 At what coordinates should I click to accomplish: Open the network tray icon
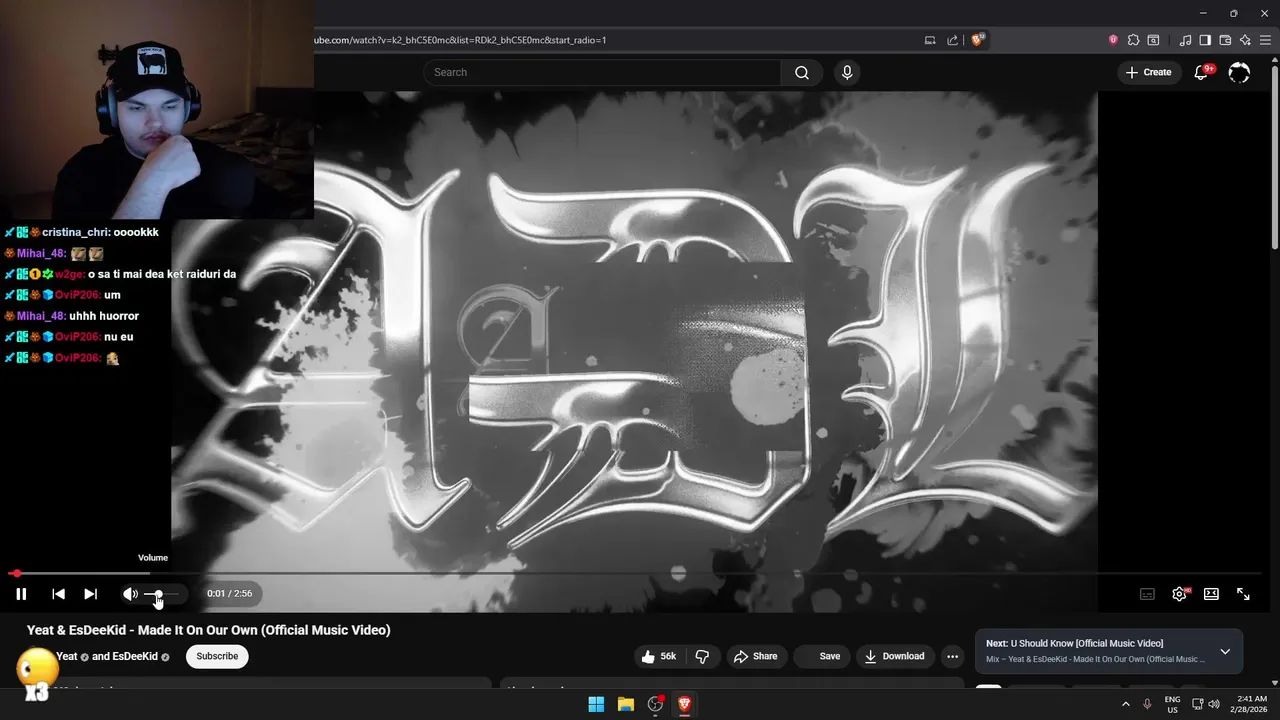(x=1198, y=704)
